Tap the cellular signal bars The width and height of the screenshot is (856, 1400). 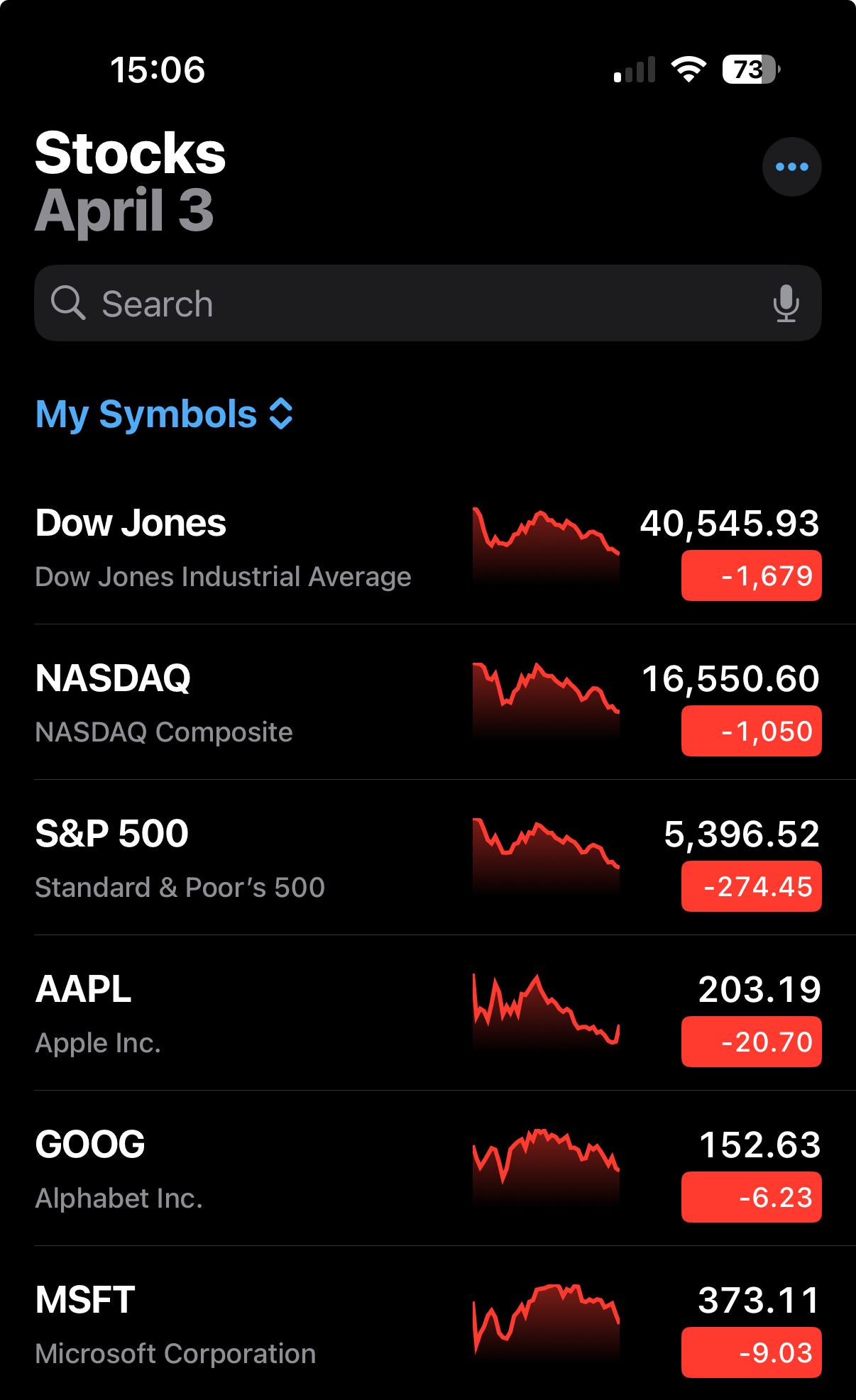coord(635,70)
